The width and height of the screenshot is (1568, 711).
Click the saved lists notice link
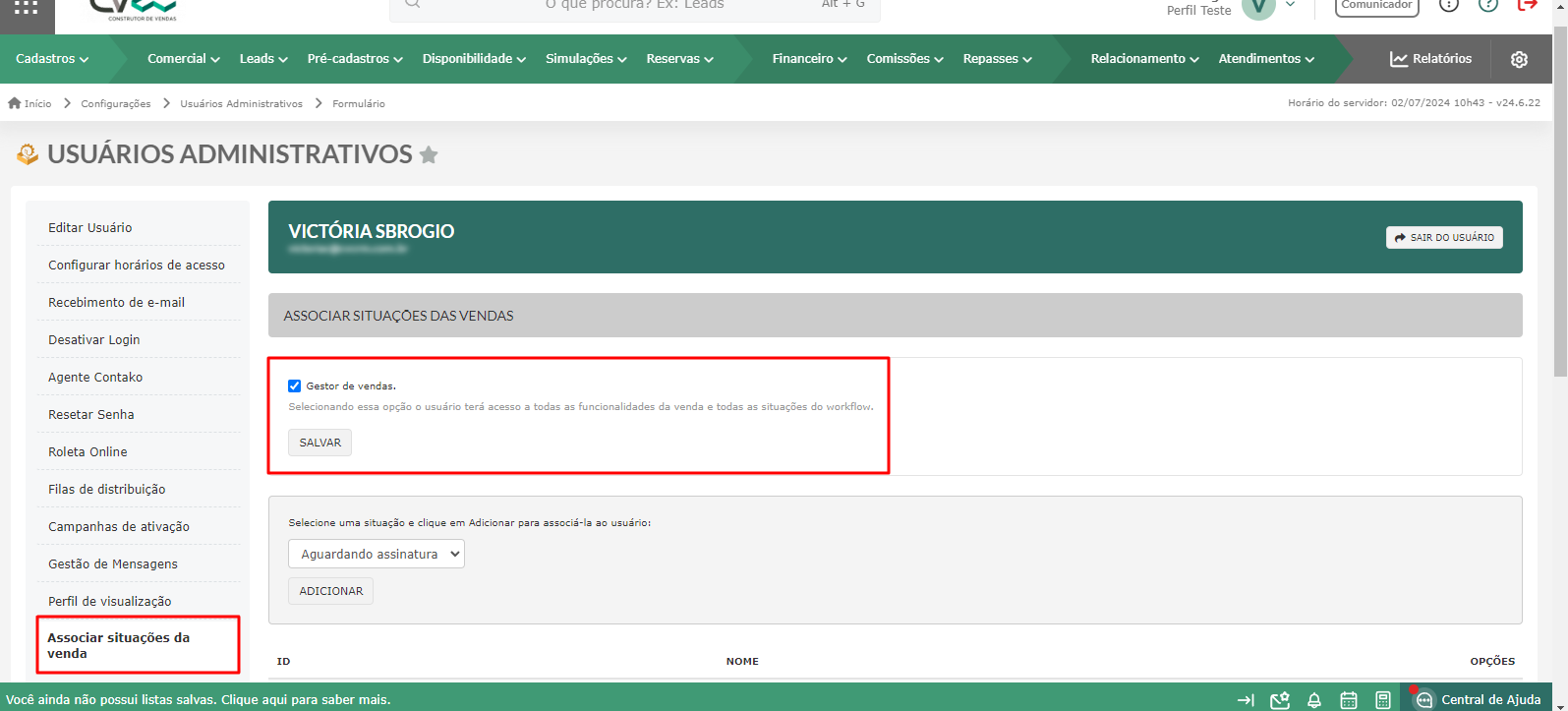pos(199,700)
